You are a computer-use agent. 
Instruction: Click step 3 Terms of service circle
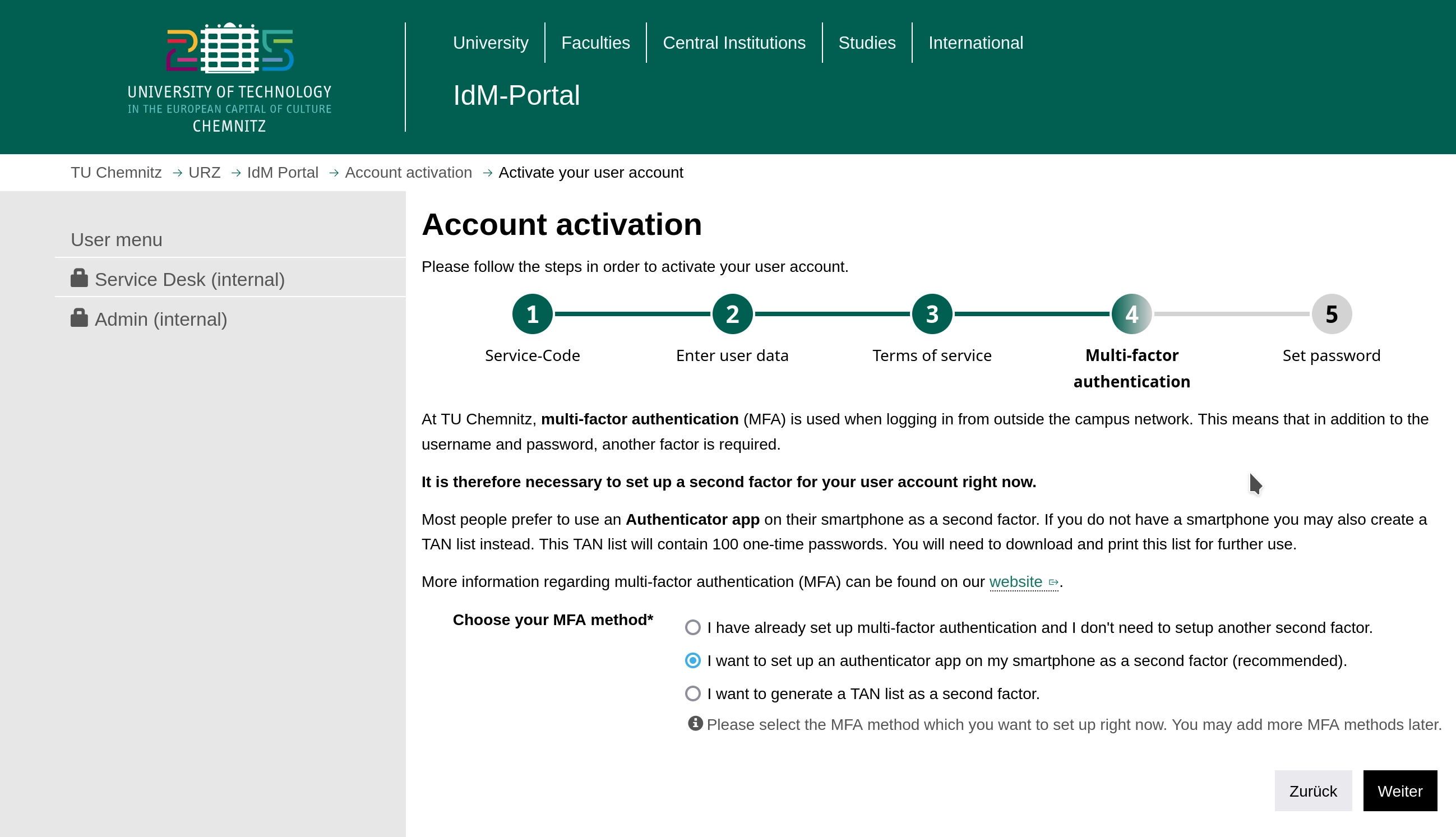coord(932,314)
